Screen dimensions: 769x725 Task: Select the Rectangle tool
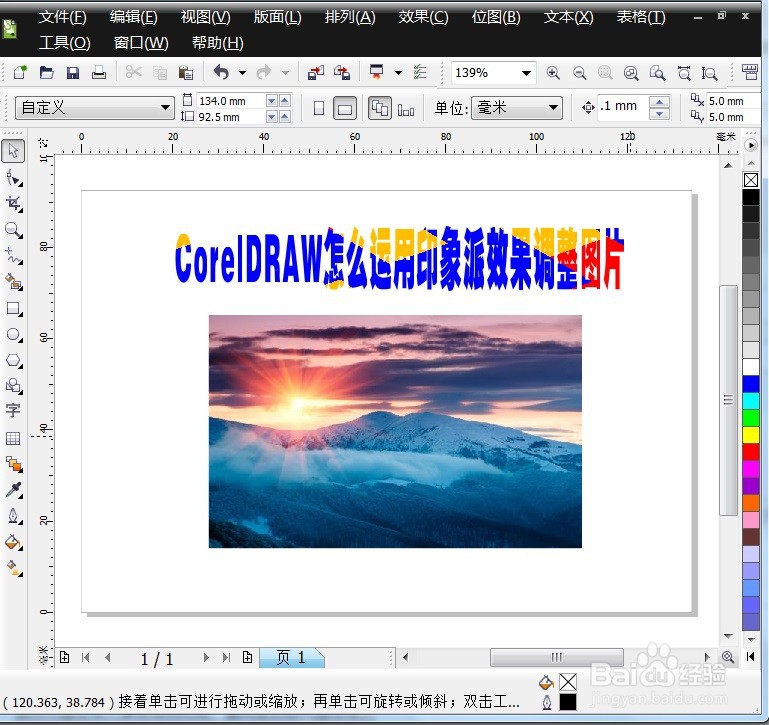pos(14,309)
